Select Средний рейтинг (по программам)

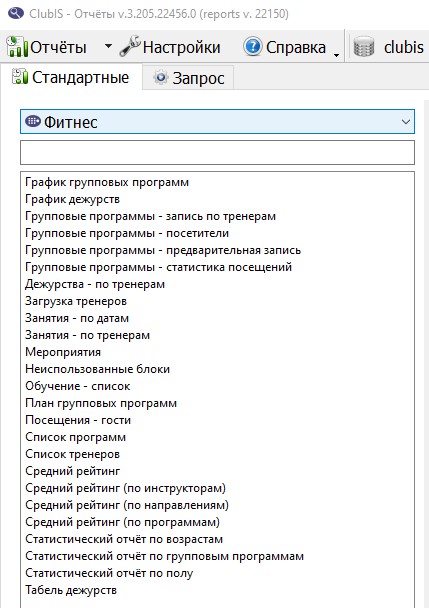[123, 523]
